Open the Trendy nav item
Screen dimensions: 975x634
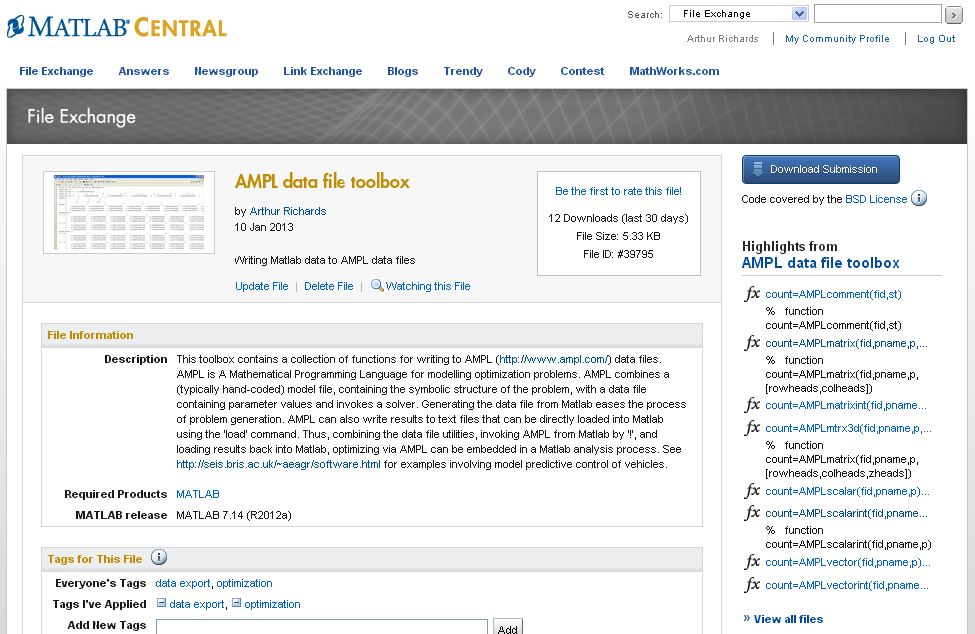point(463,71)
